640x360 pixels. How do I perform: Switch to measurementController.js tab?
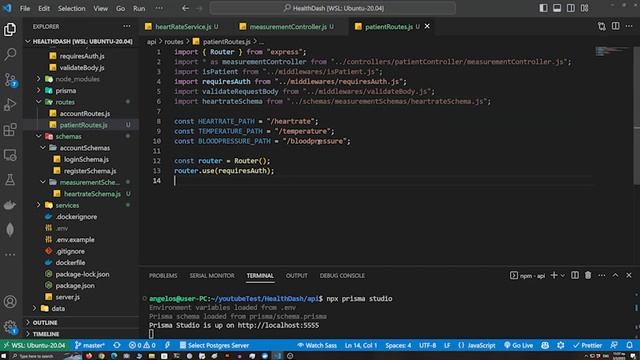(x=287, y=27)
